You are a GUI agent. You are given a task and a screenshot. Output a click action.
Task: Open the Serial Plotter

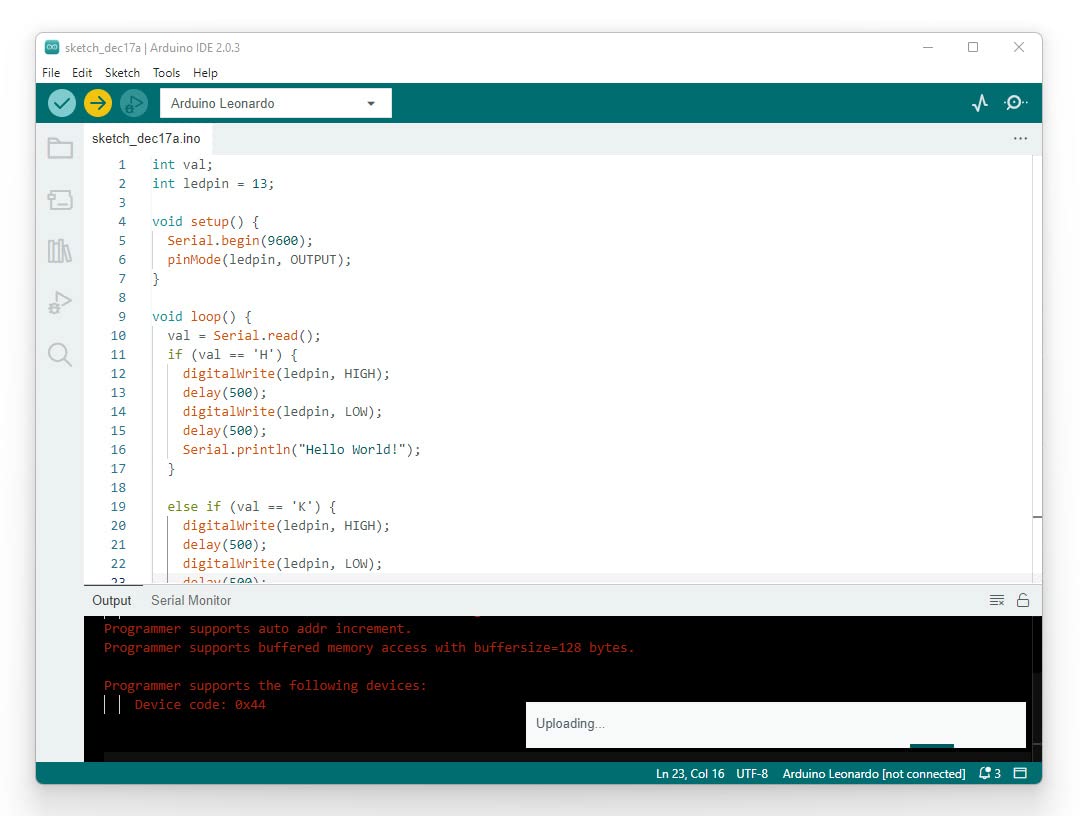(x=980, y=103)
